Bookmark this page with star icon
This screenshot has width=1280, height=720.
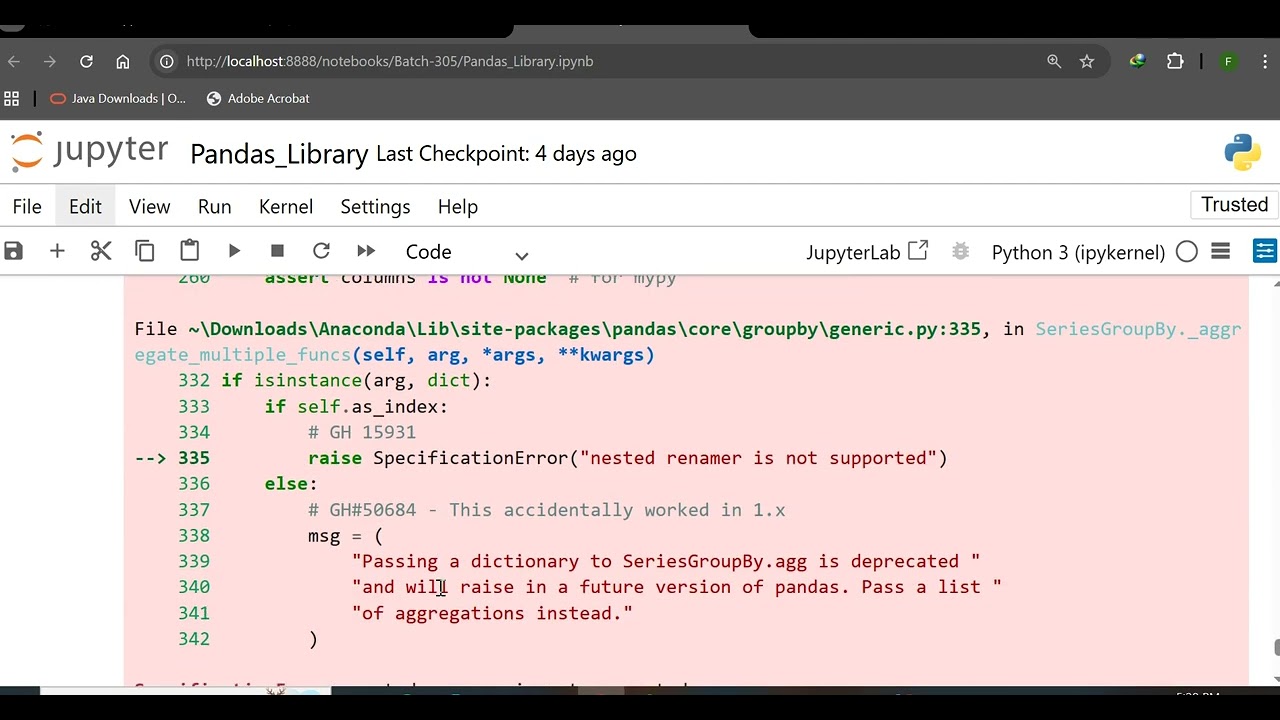point(1087,61)
